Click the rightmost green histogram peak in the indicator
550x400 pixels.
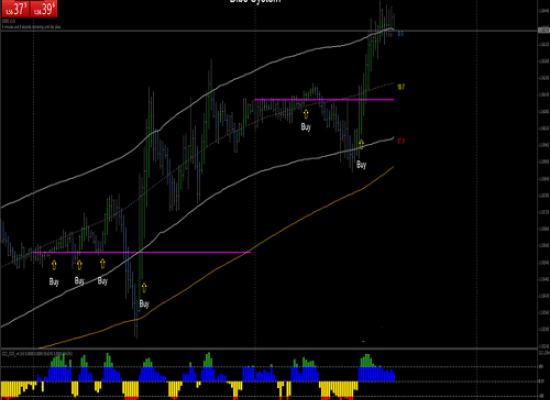(x=367, y=361)
